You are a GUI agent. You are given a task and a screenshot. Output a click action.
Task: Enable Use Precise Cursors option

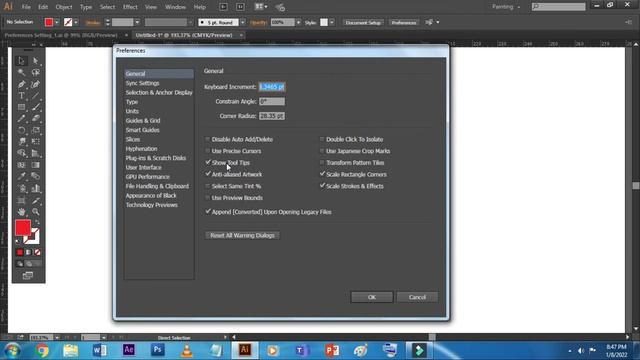tap(207, 151)
